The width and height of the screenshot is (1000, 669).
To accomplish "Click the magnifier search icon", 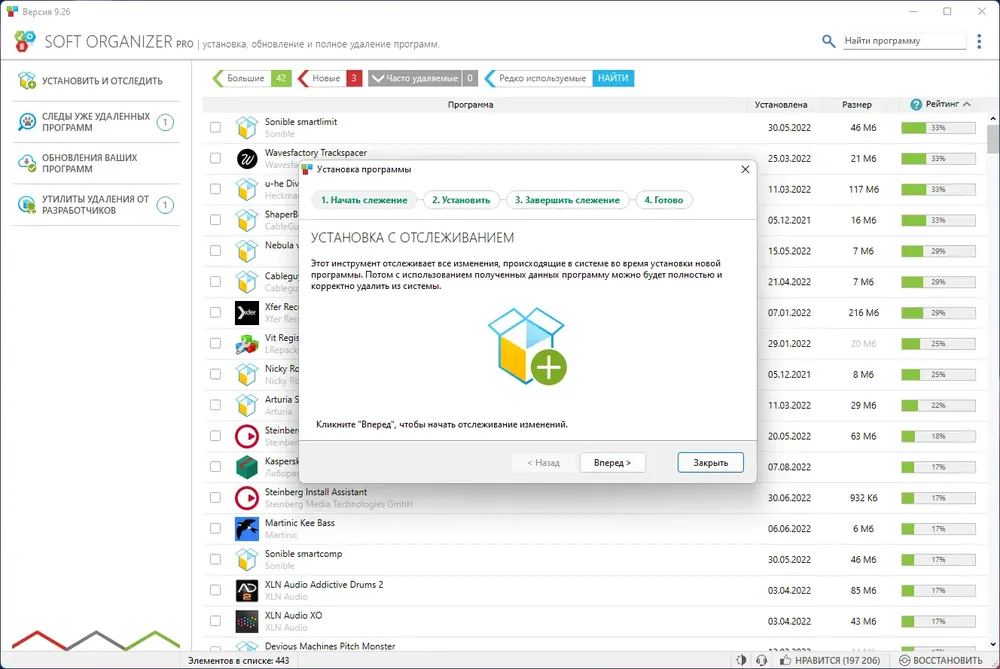I will tap(828, 41).
